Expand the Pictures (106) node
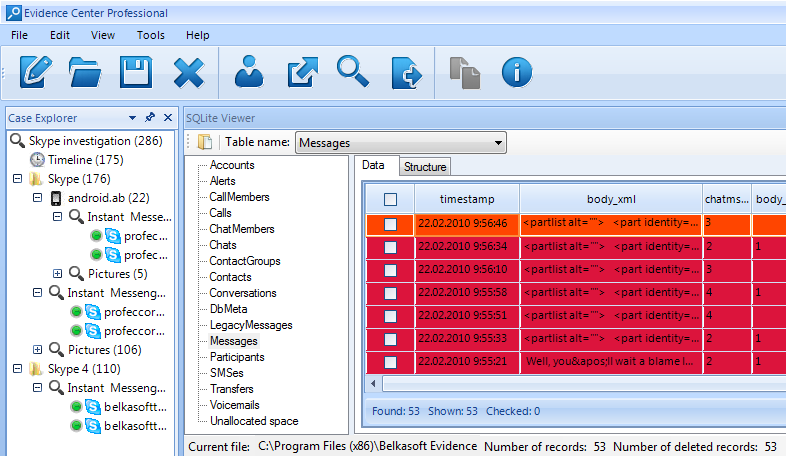Screen dimensions: 786x456 (38, 350)
